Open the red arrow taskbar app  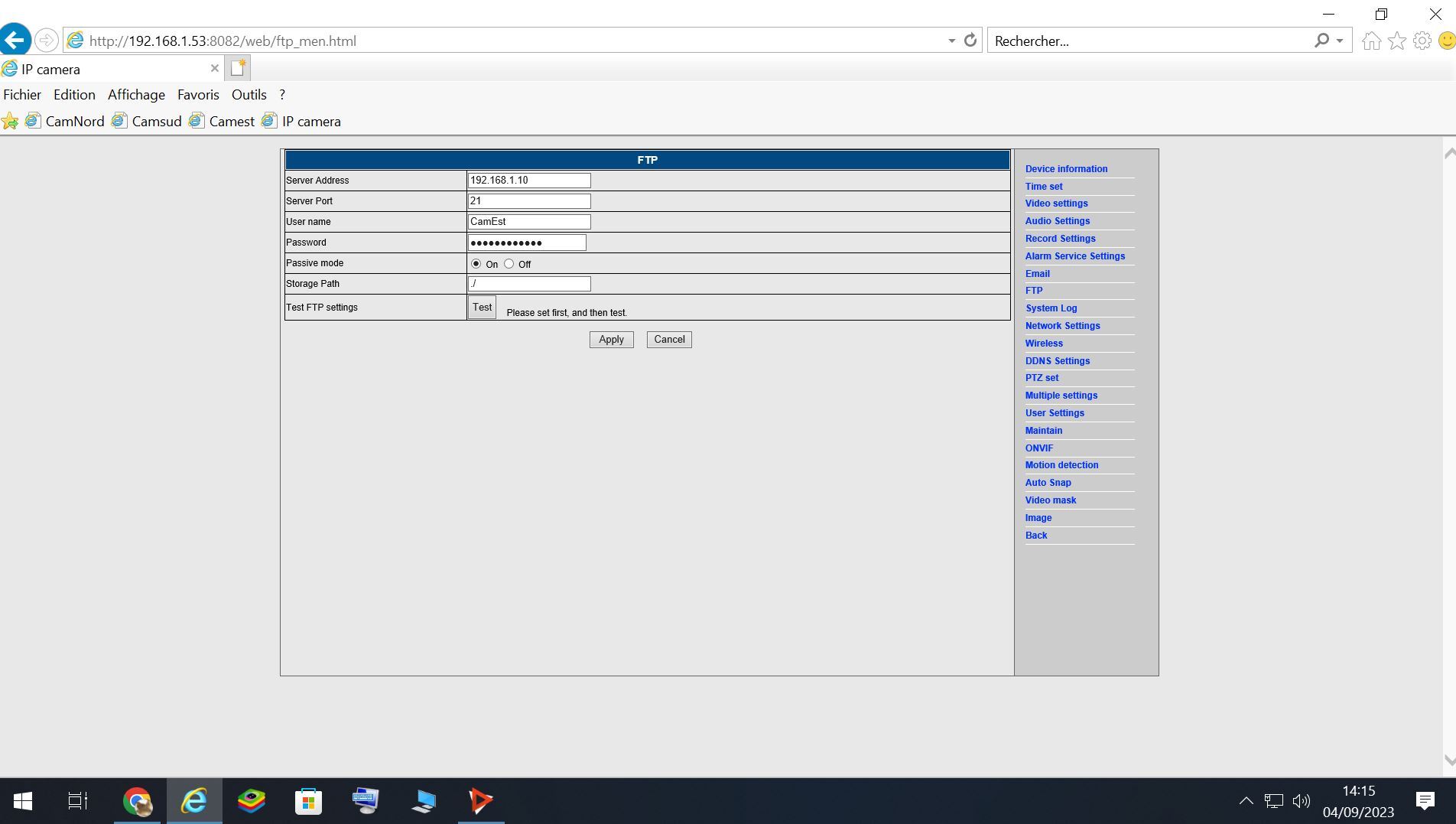click(x=481, y=801)
